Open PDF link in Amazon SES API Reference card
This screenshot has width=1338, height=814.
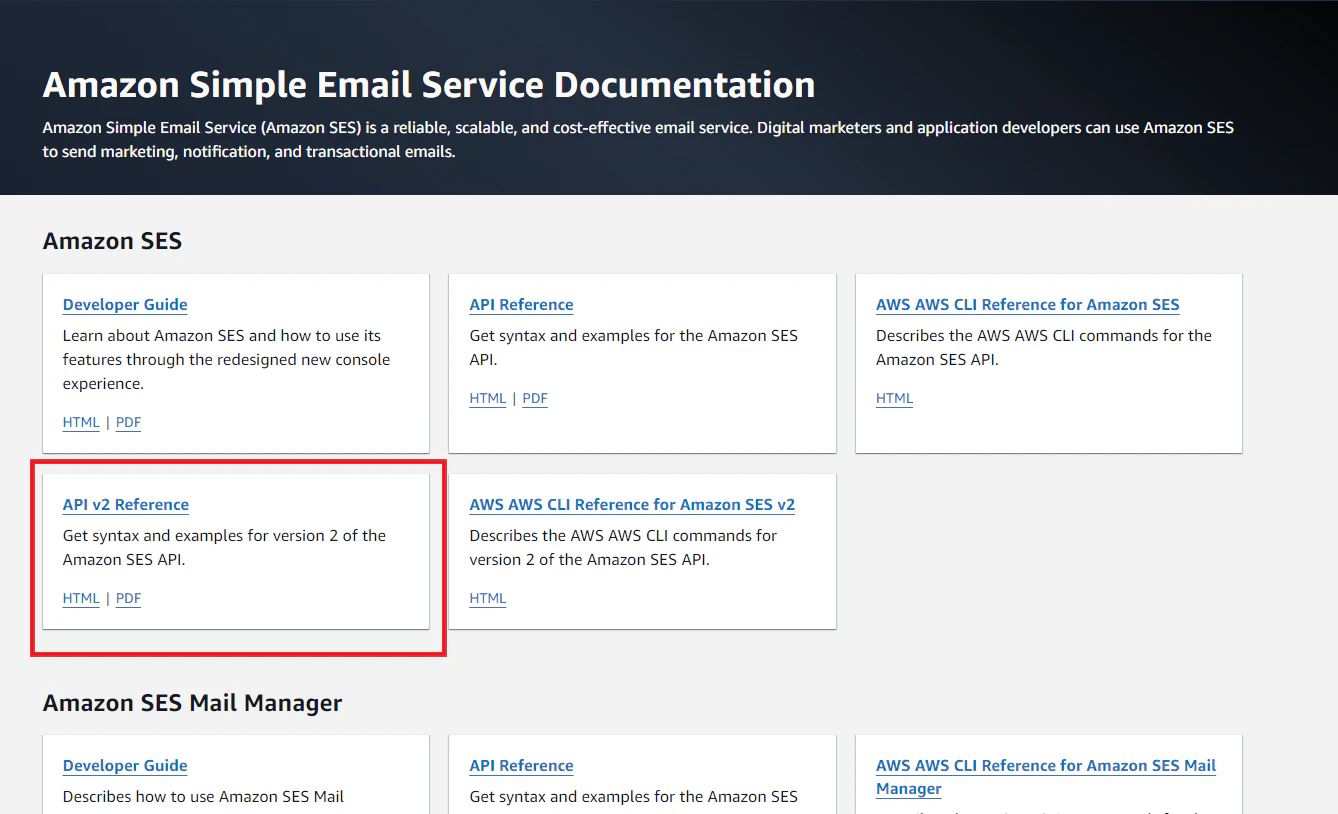(x=535, y=398)
